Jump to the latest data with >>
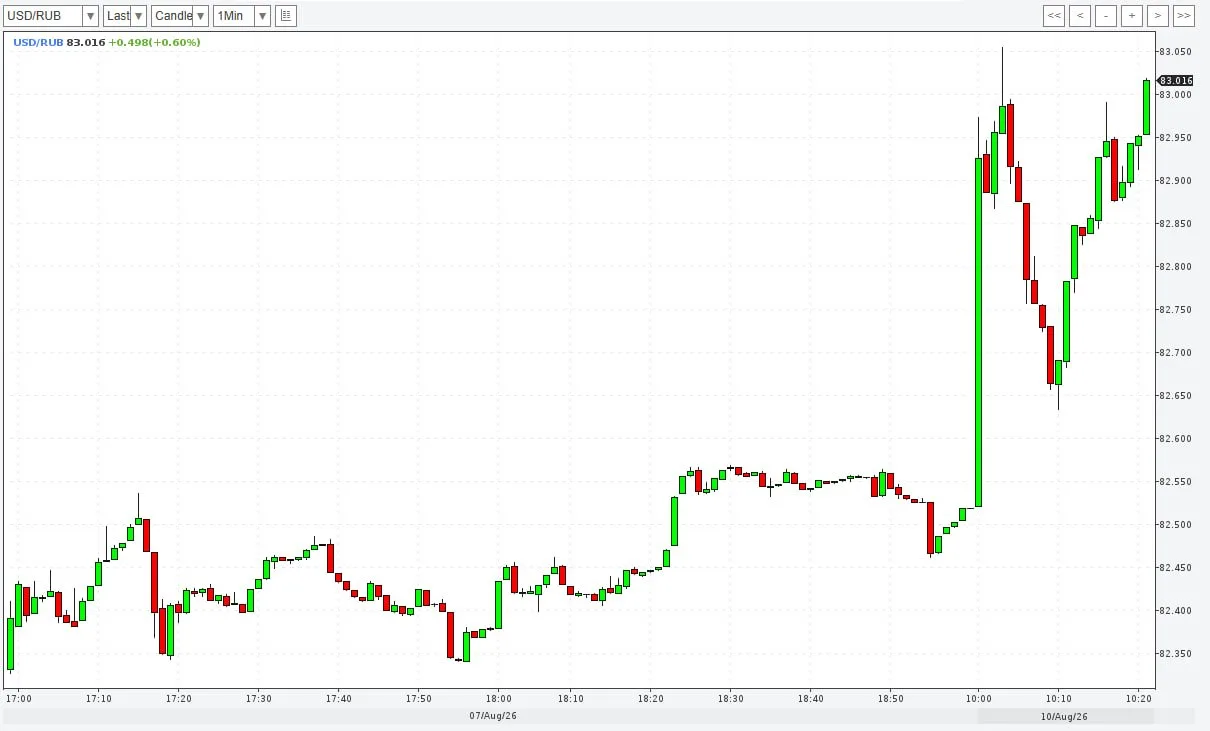The width and height of the screenshot is (1210, 731). (1184, 16)
